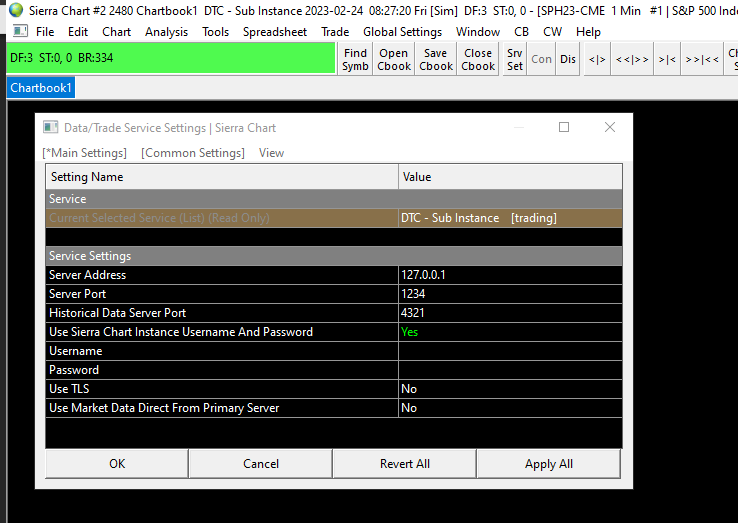Click the Sierra Chart globe title icon
Image resolution: width=738 pixels, height=523 pixels.
click(x=16, y=10)
